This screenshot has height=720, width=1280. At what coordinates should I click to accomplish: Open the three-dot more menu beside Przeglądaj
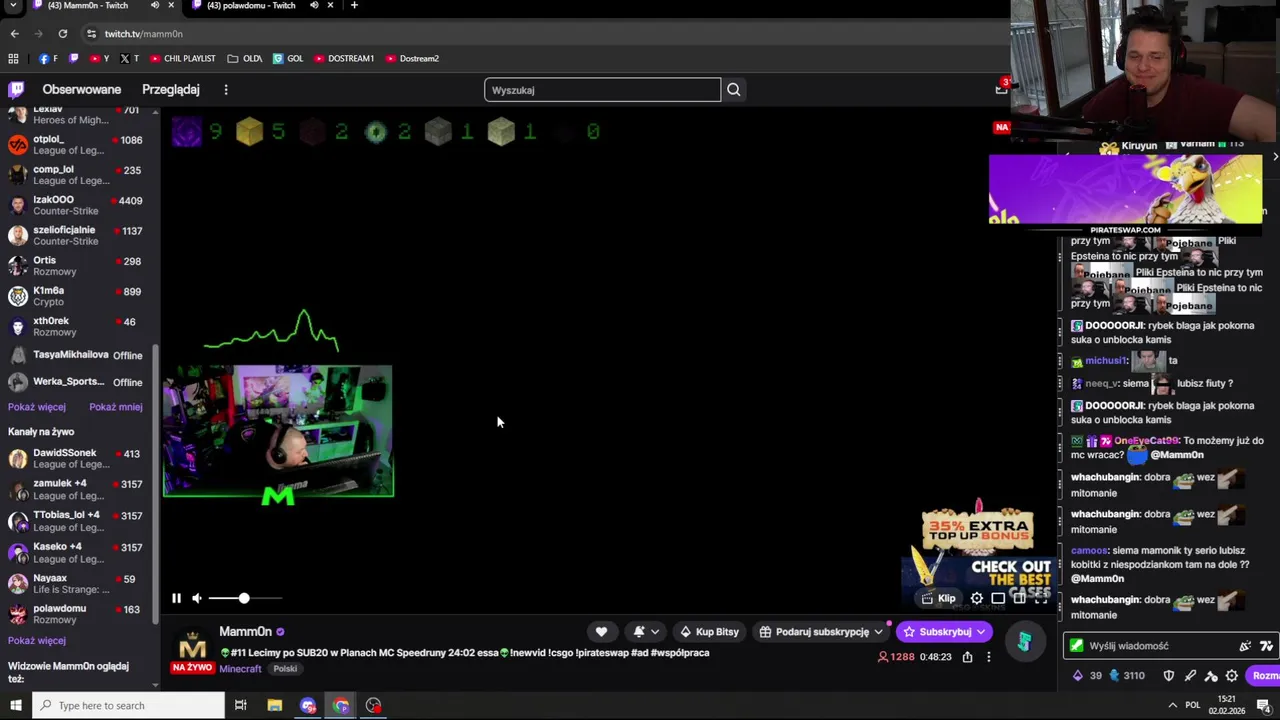pyautogui.click(x=226, y=89)
